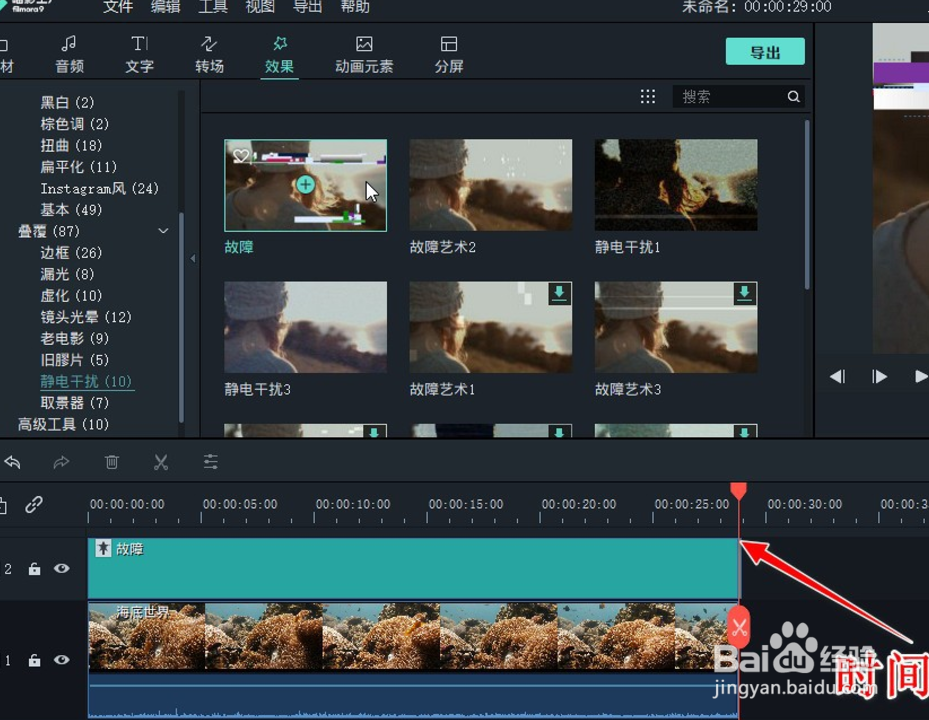Step forward one frame in preview
This screenshot has width=929, height=720.
coord(879,376)
